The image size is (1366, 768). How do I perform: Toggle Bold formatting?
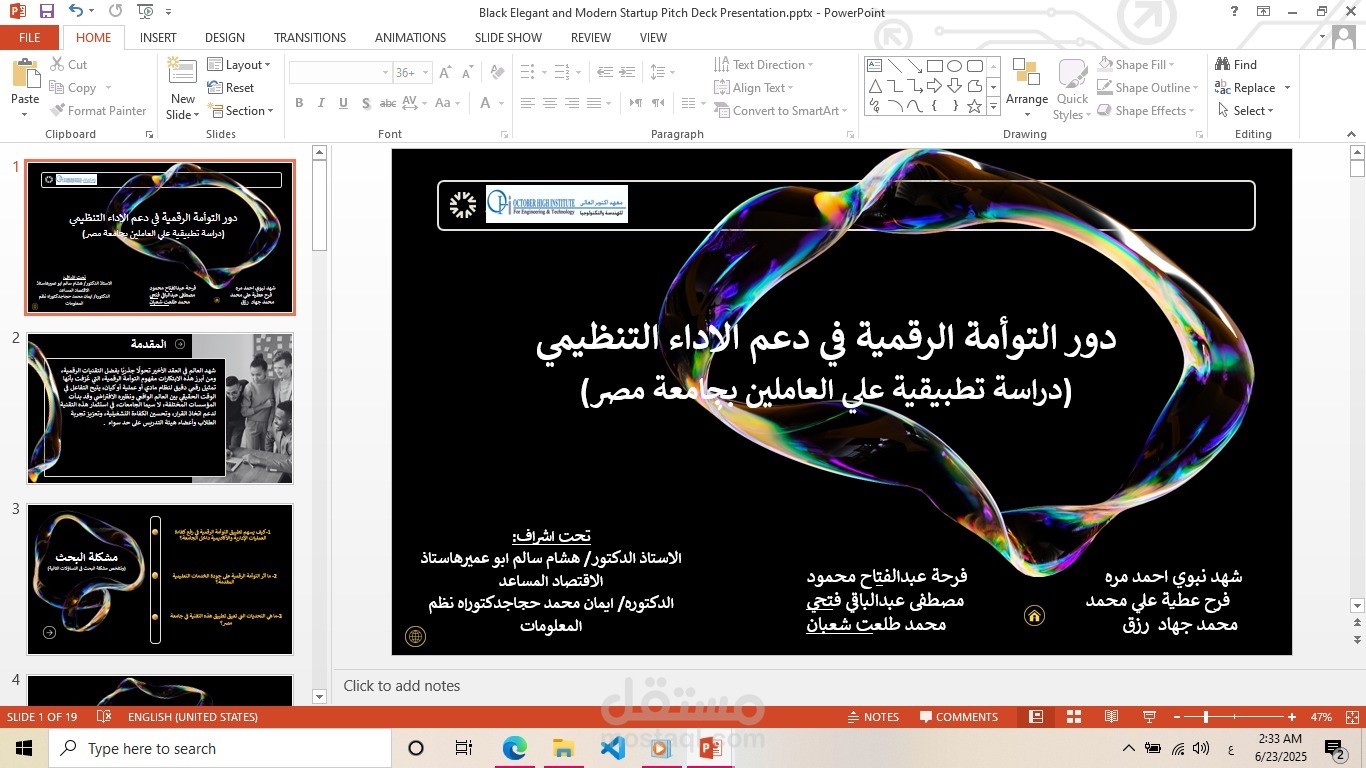[299, 103]
